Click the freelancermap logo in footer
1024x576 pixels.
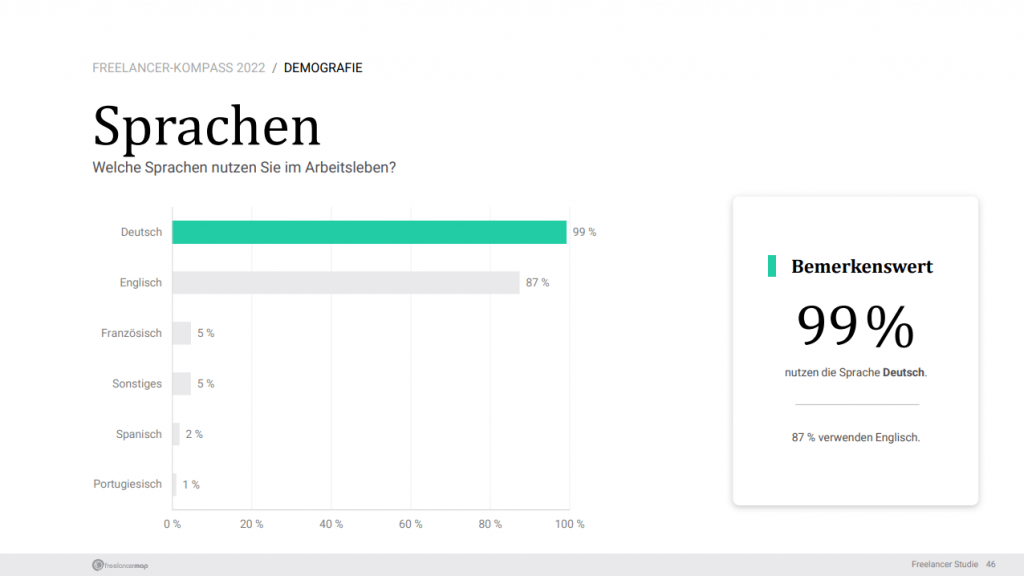pyautogui.click(x=120, y=565)
